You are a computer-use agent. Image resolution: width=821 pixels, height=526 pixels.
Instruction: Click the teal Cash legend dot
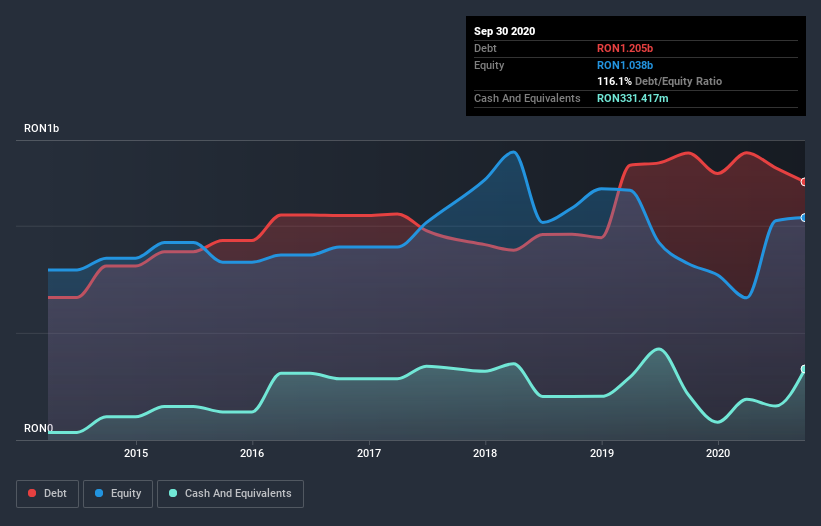[x=173, y=493]
